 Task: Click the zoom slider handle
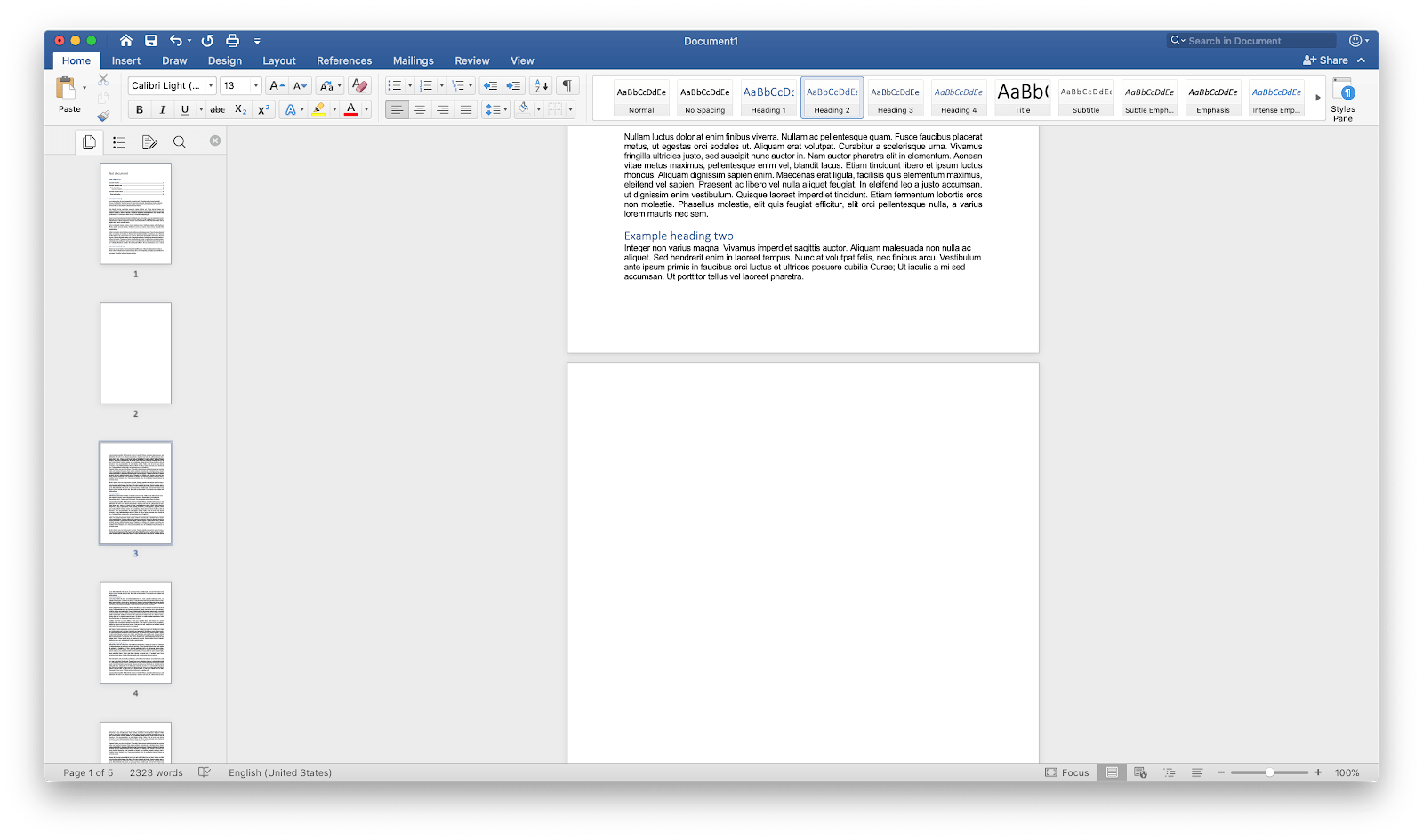pos(1270,772)
